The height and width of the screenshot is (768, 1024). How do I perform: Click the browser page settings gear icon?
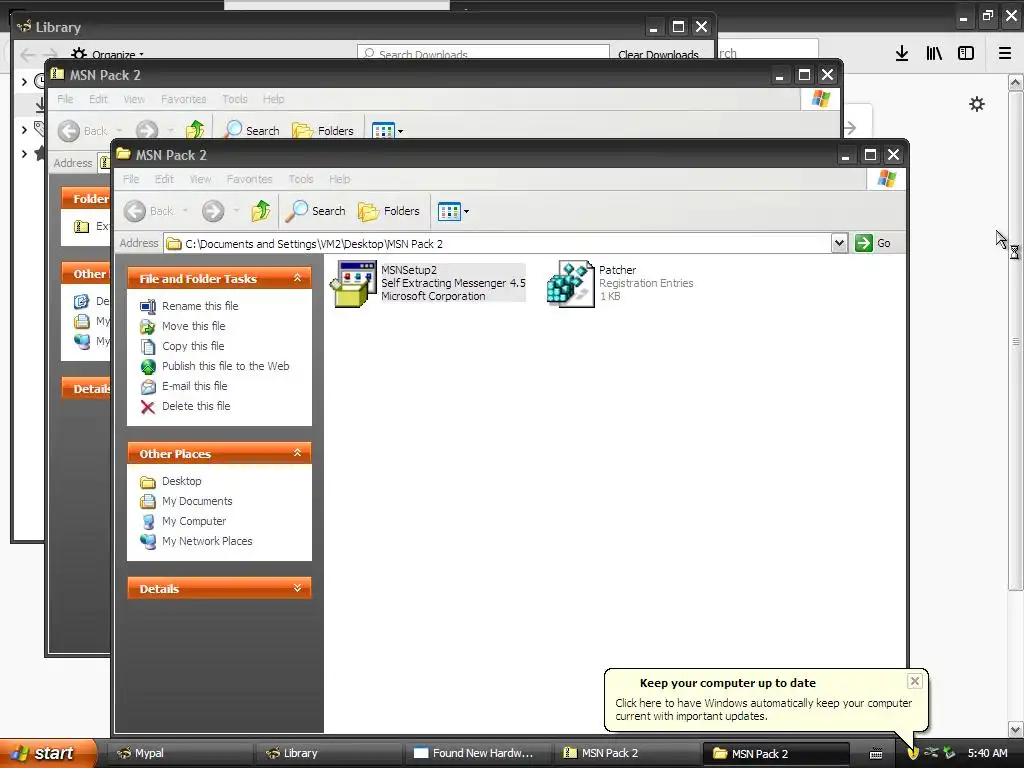coord(976,104)
